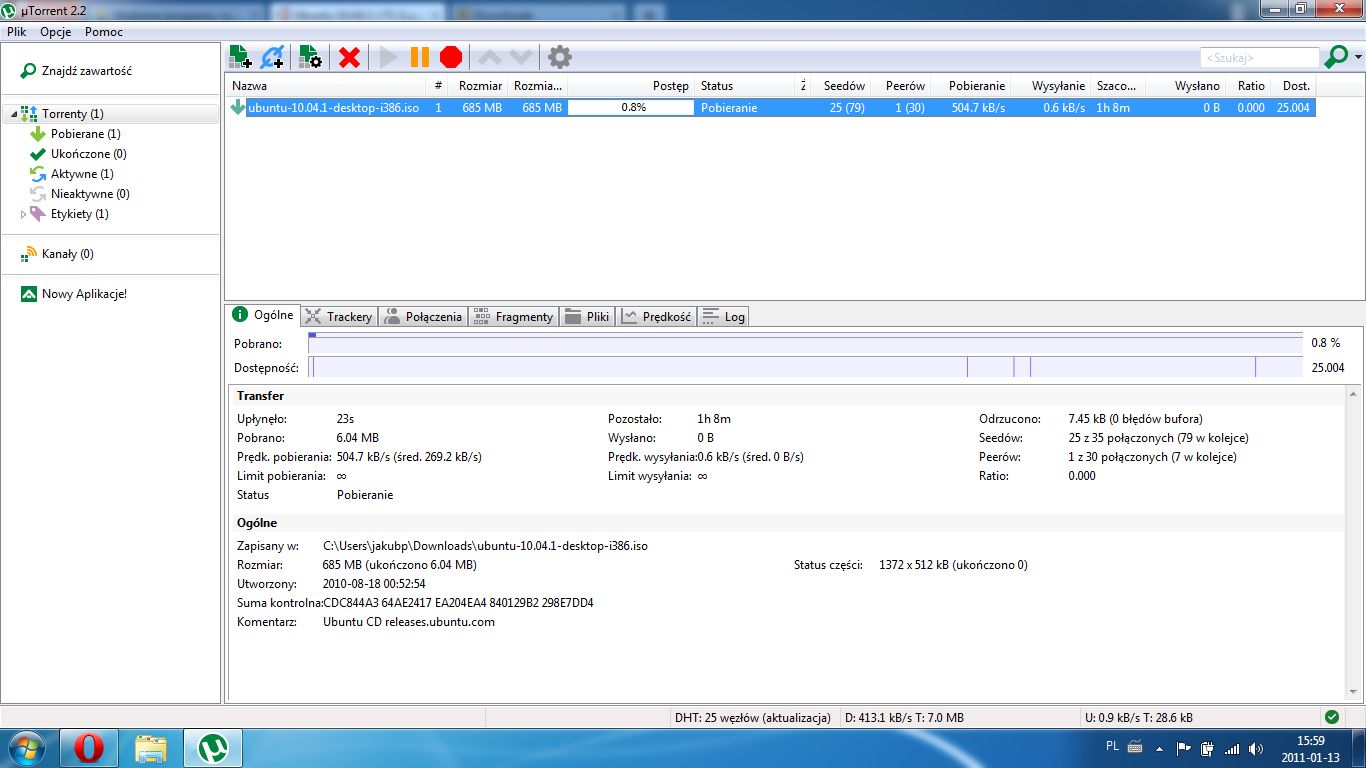Screen dimensions: 1366x768
Task: Click the Create New Torrent icon
Action: point(310,57)
